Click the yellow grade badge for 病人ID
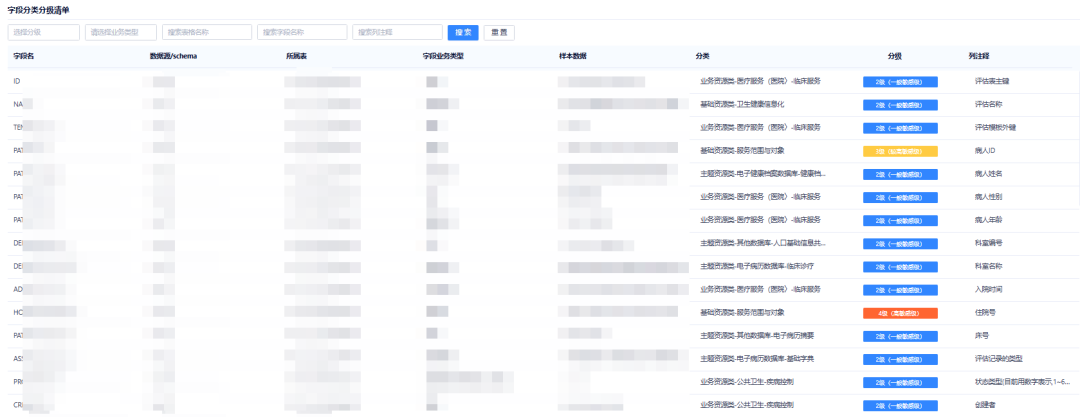This screenshot has height=417, width=1080. (899, 151)
